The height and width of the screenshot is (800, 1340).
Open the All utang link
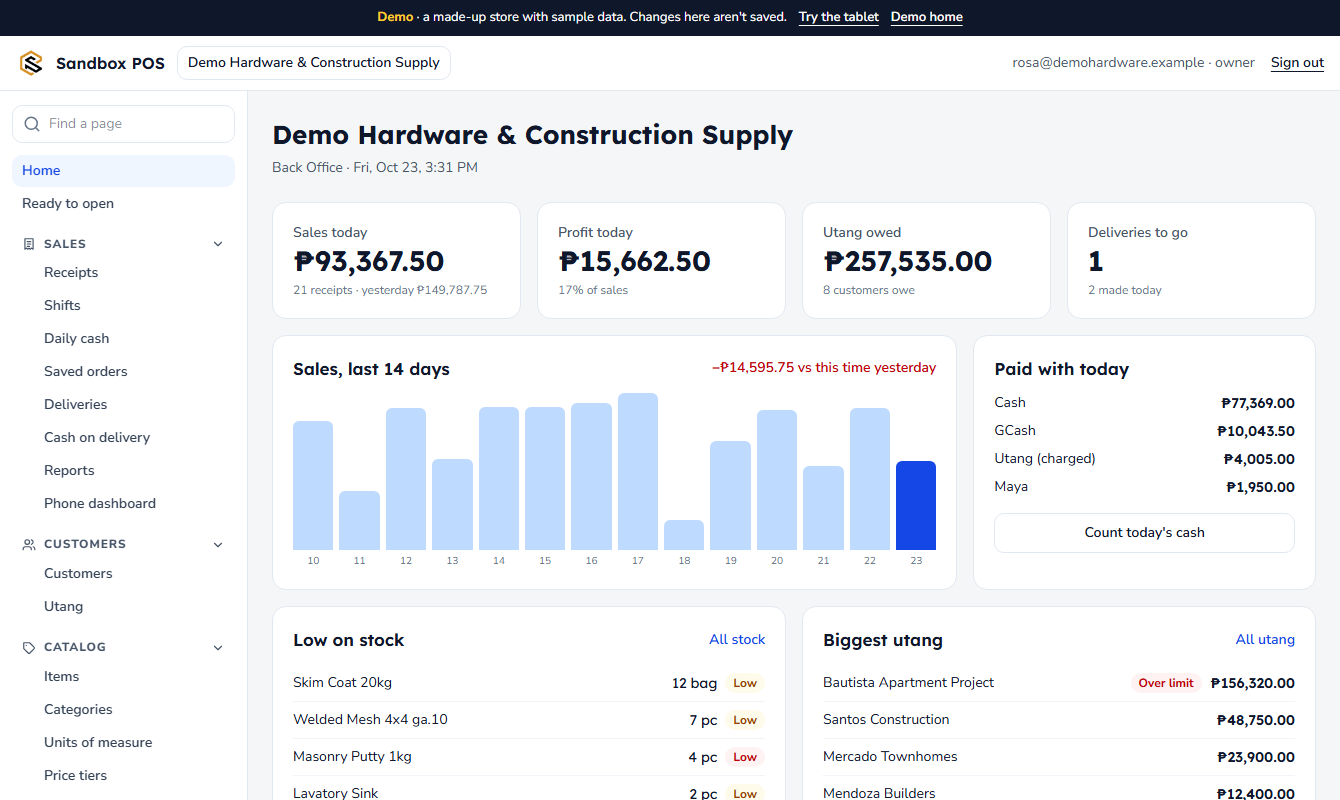1265,640
